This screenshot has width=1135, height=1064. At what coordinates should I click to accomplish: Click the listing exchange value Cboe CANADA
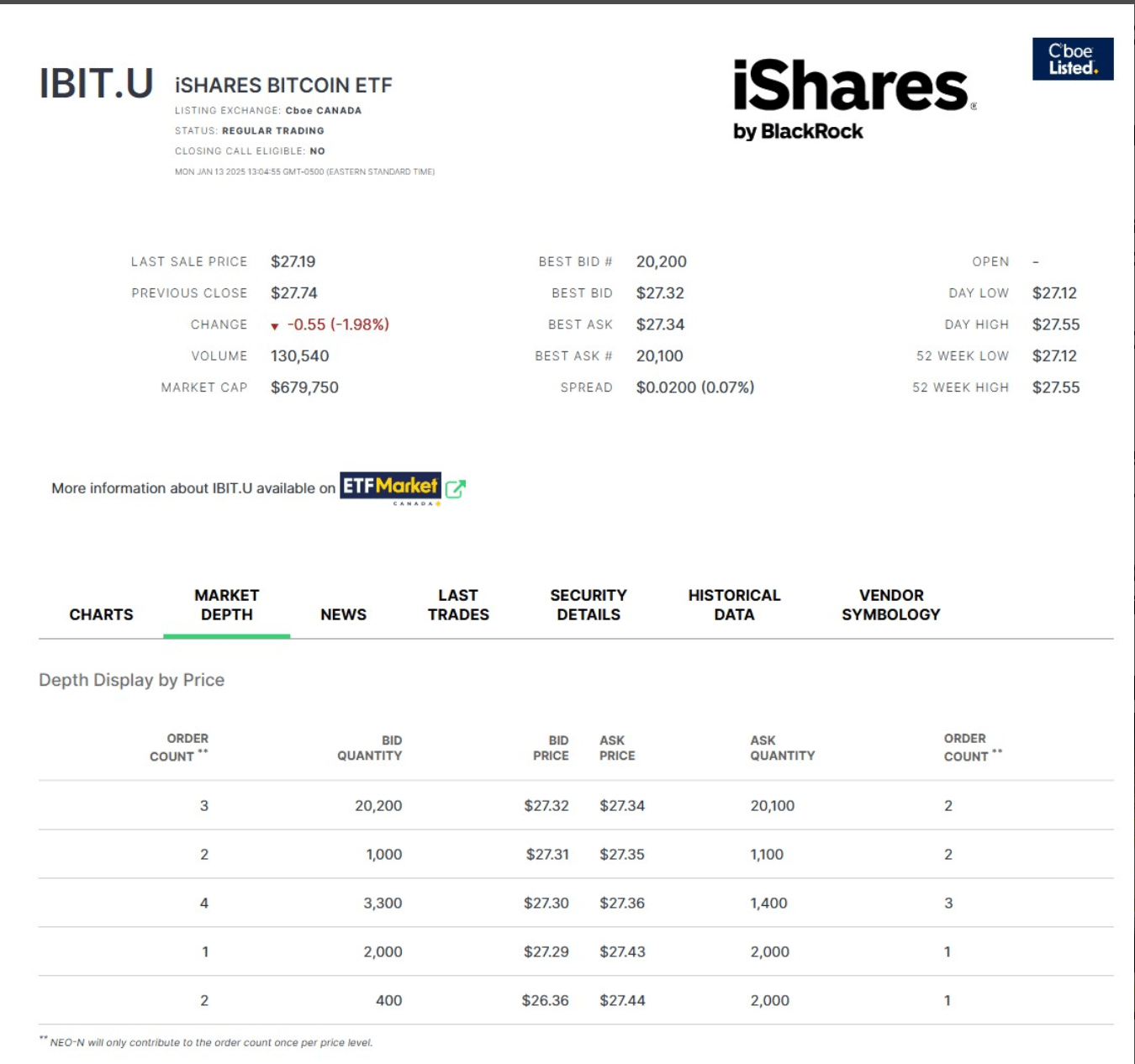324,110
